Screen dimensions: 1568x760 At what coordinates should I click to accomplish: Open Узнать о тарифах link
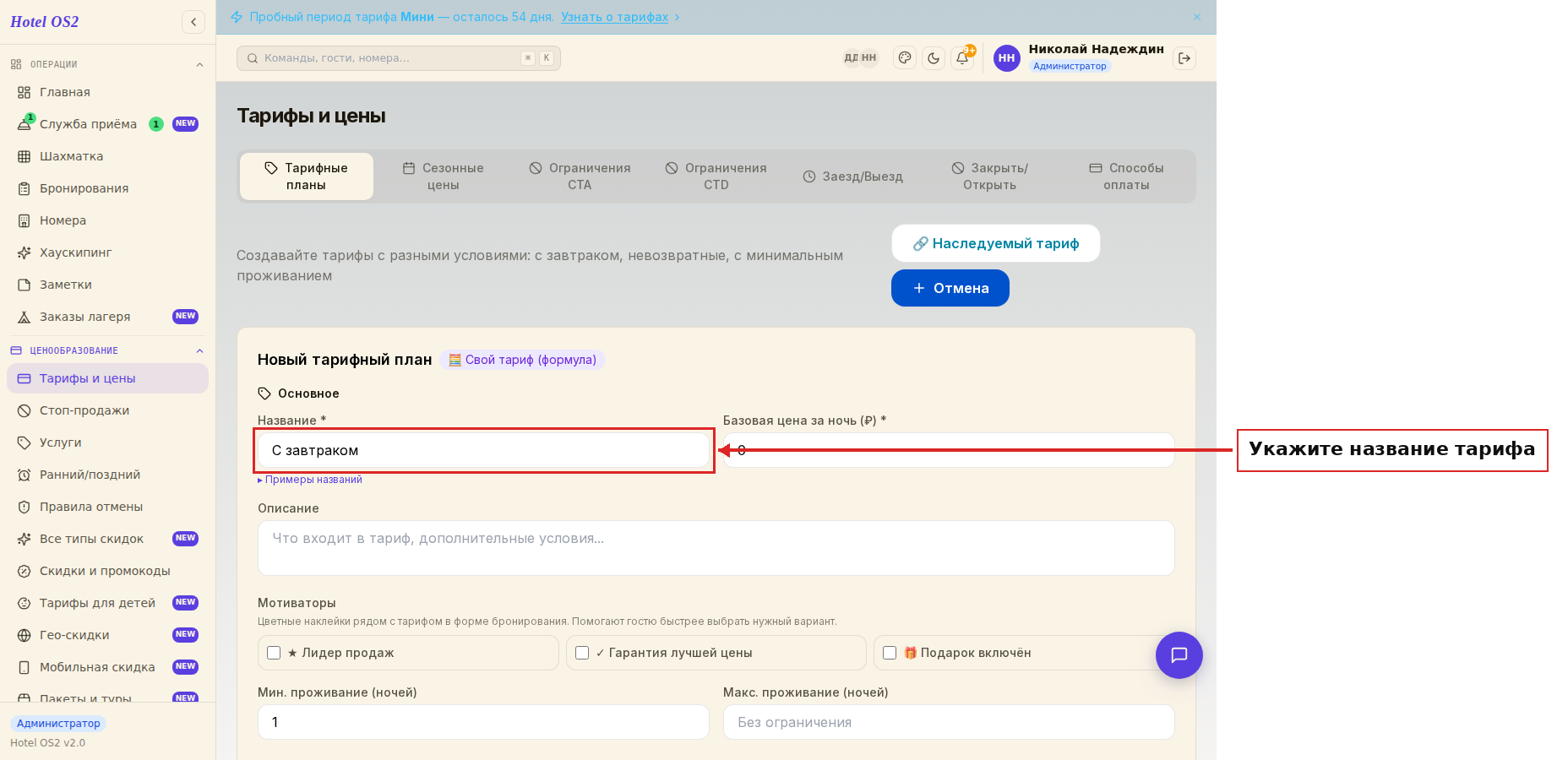(x=614, y=17)
